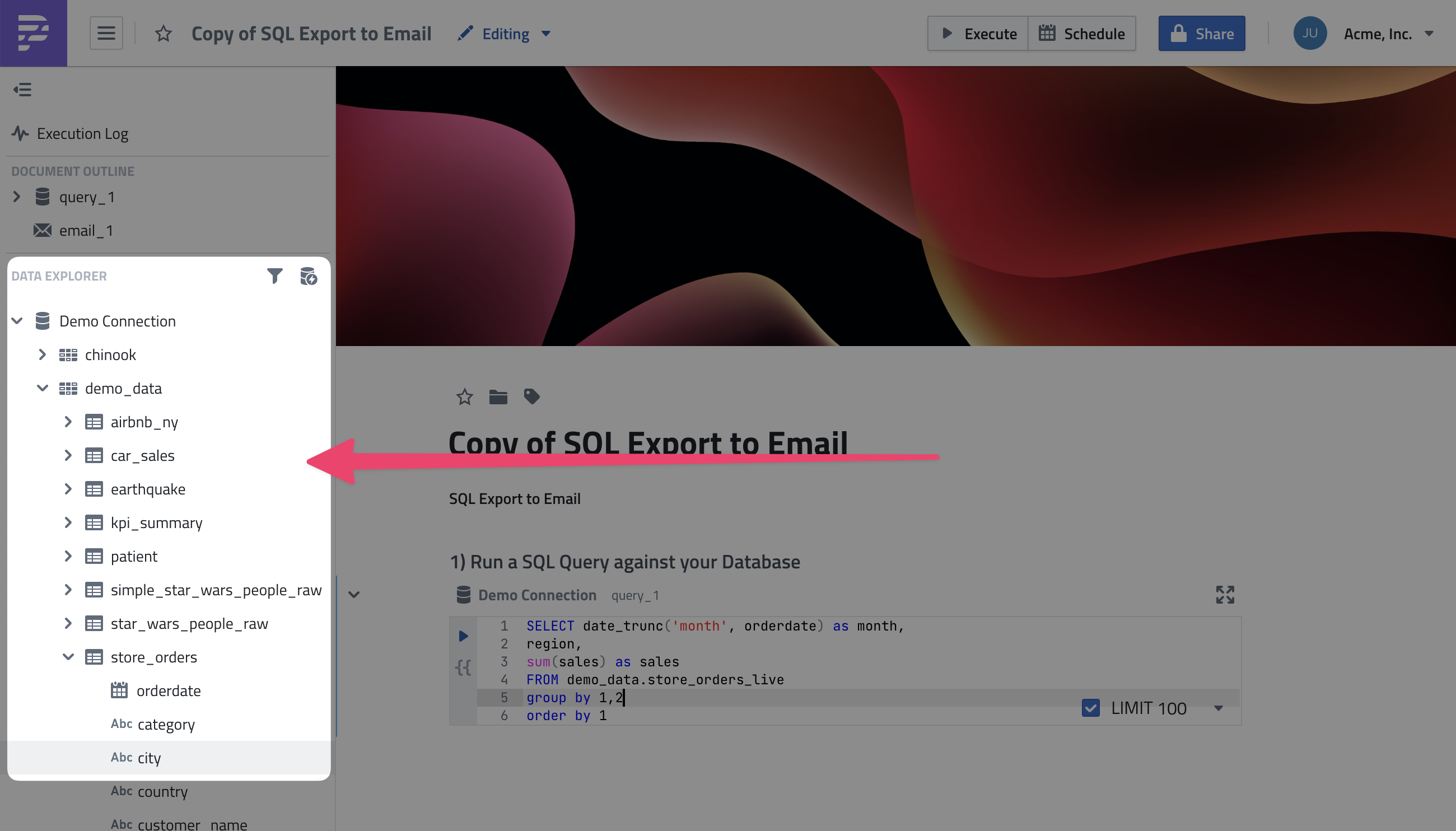Expand the chinook schema

[42, 354]
